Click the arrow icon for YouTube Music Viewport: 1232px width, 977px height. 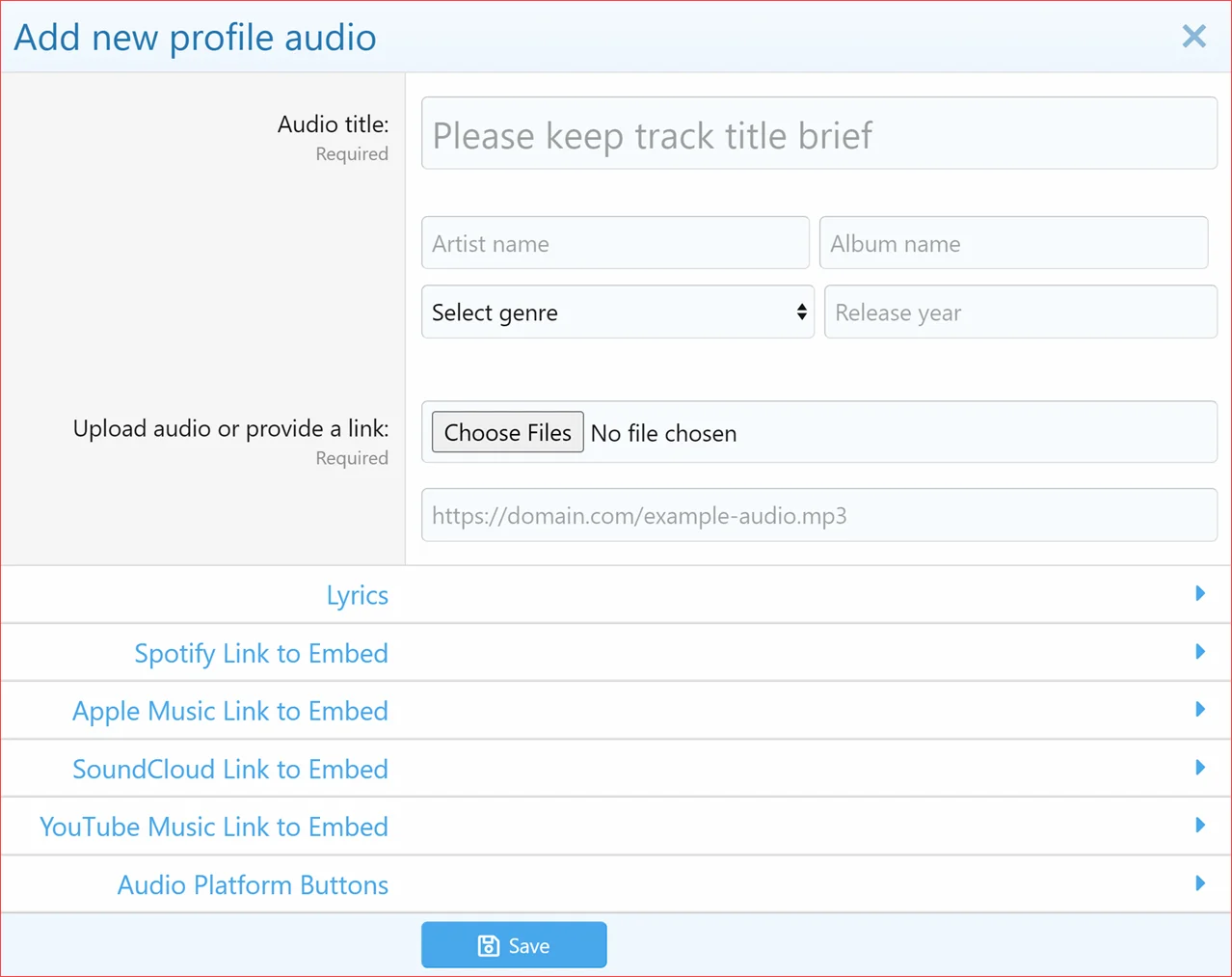pos(1200,826)
